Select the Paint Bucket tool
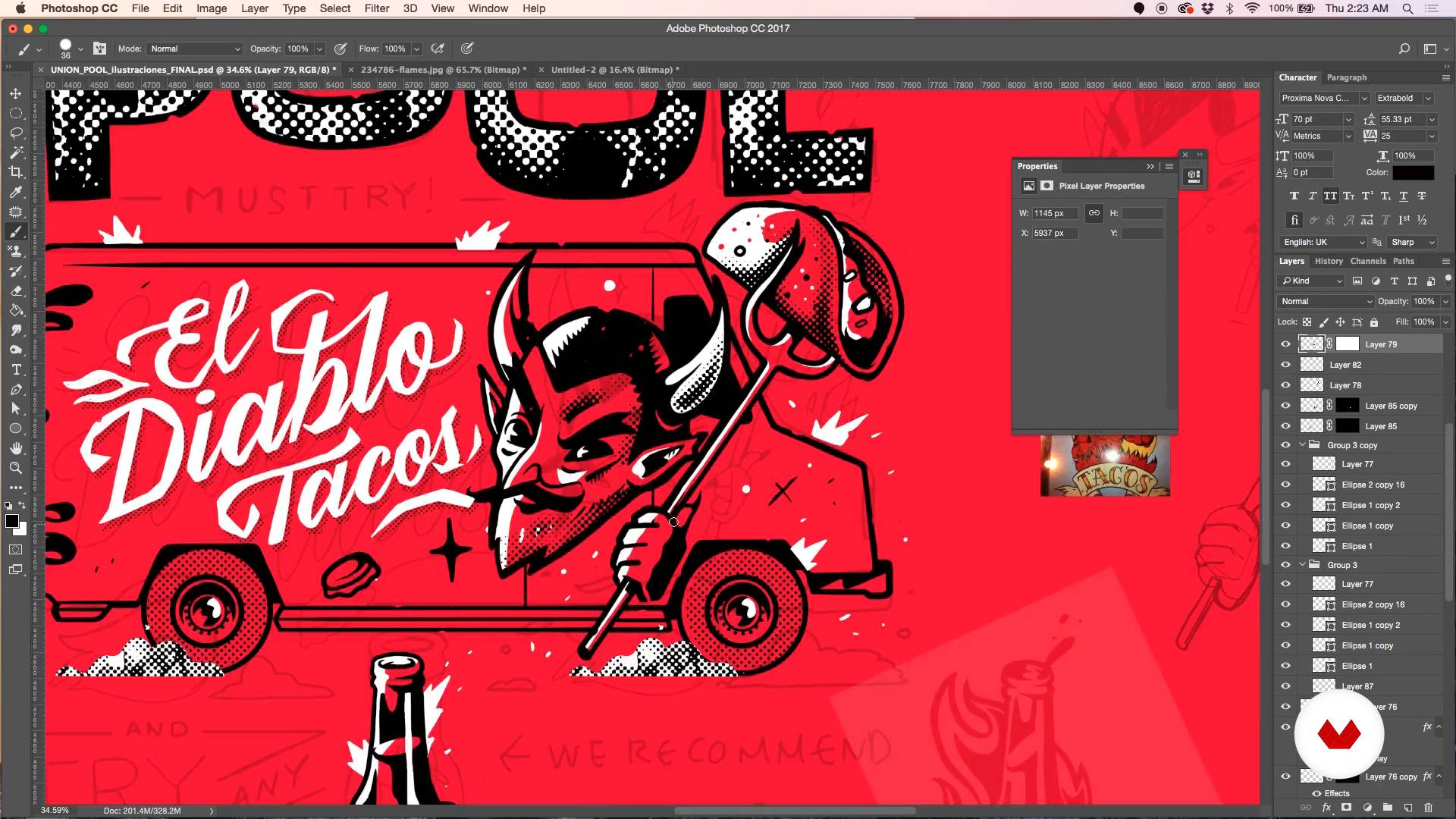This screenshot has width=1456, height=819. [15, 310]
